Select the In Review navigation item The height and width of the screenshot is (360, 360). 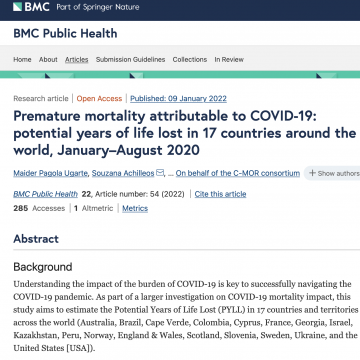pos(229,59)
